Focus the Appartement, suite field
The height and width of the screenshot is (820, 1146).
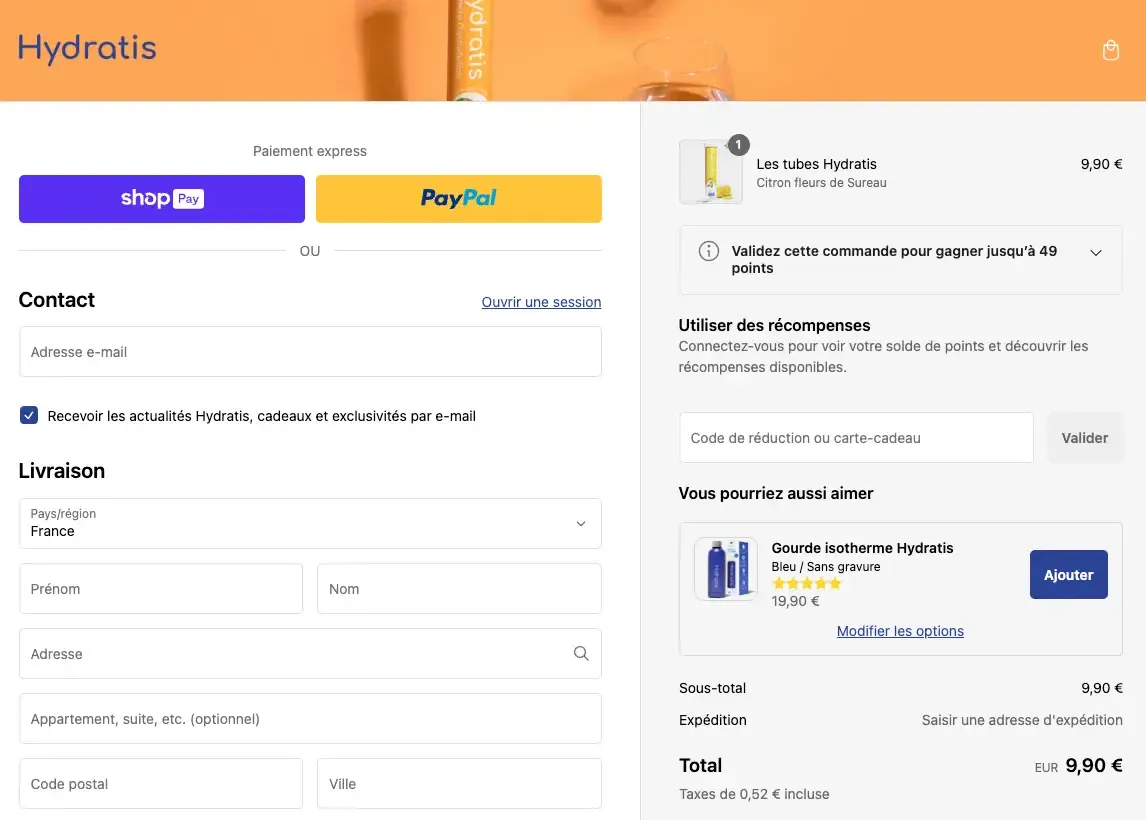(x=311, y=718)
